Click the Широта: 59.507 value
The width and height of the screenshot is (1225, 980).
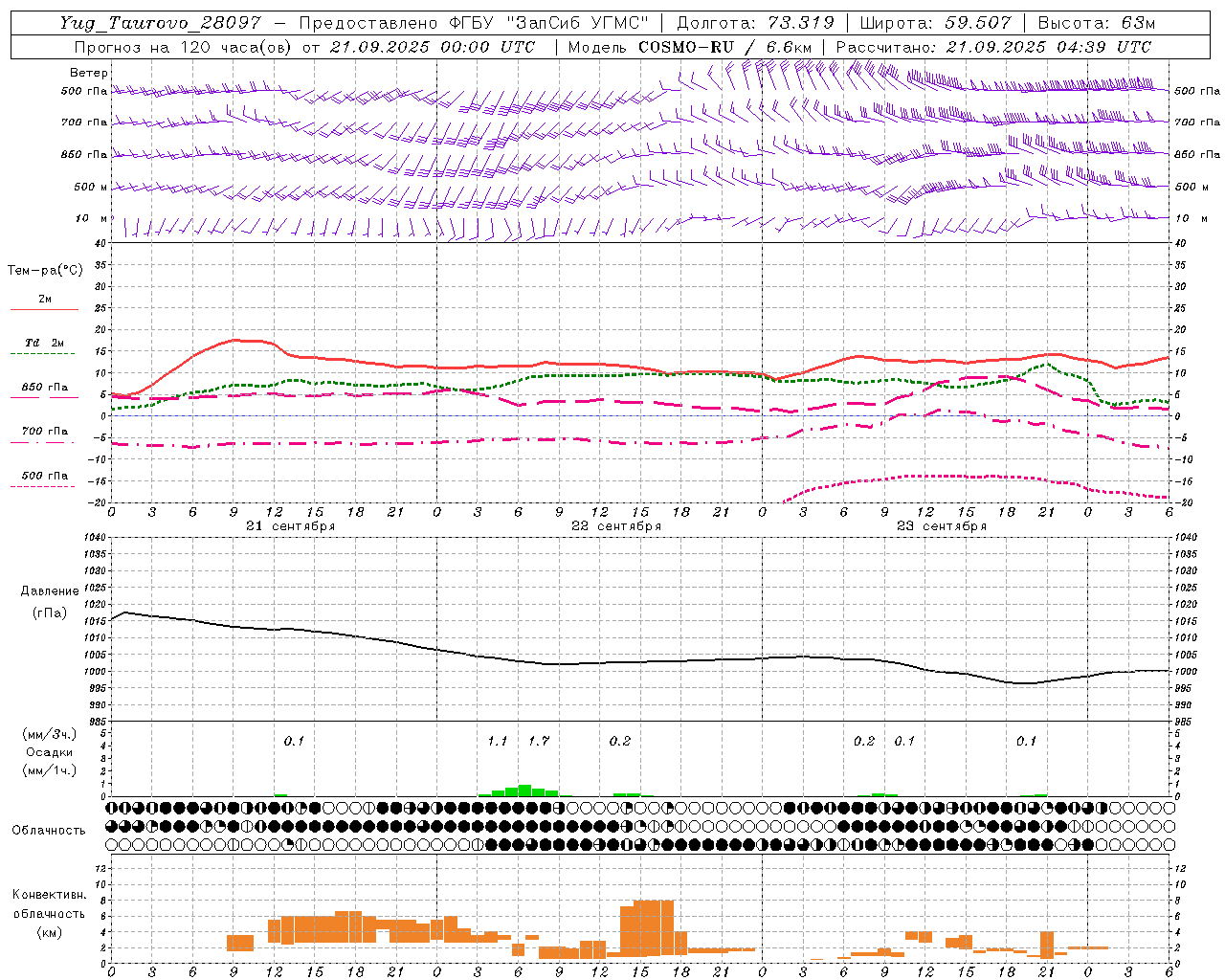click(x=935, y=23)
